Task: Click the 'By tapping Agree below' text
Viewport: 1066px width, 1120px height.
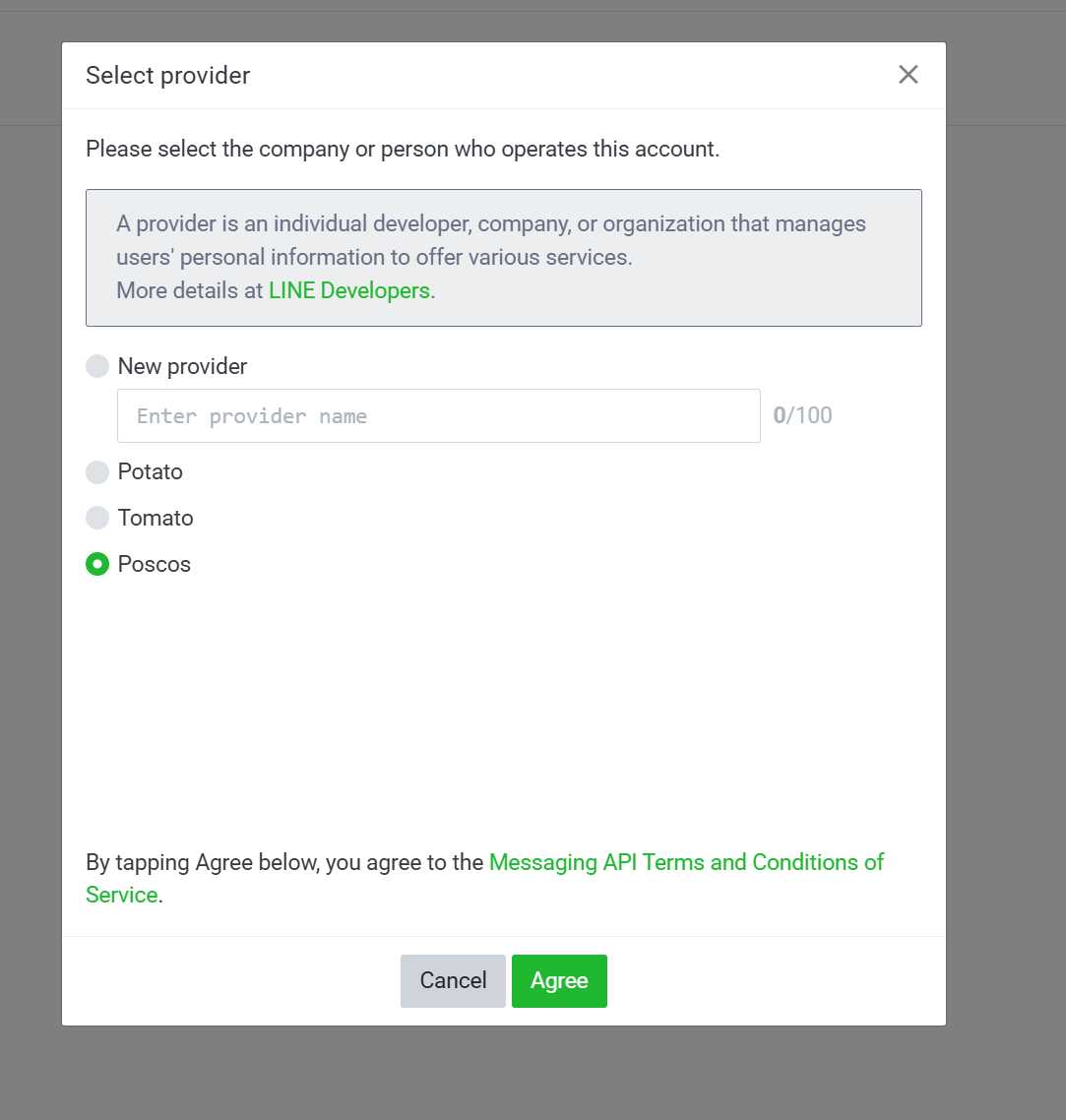Action: point(285,863)
